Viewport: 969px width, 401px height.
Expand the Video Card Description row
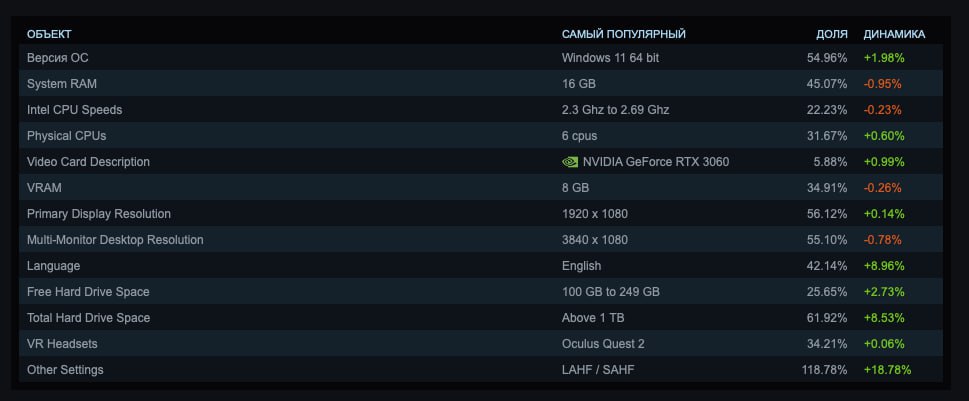tap(89, 162)
